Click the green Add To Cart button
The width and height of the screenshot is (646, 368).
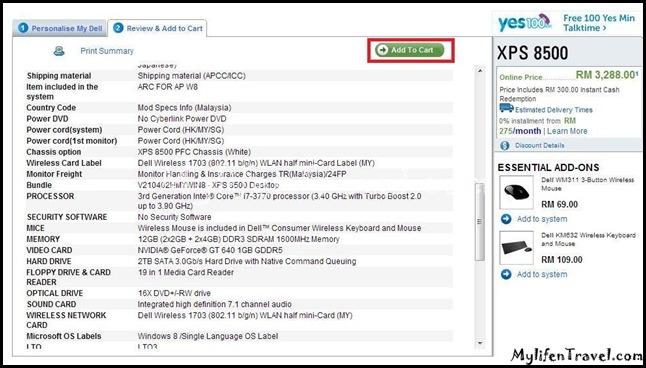[x=410, y=50]
